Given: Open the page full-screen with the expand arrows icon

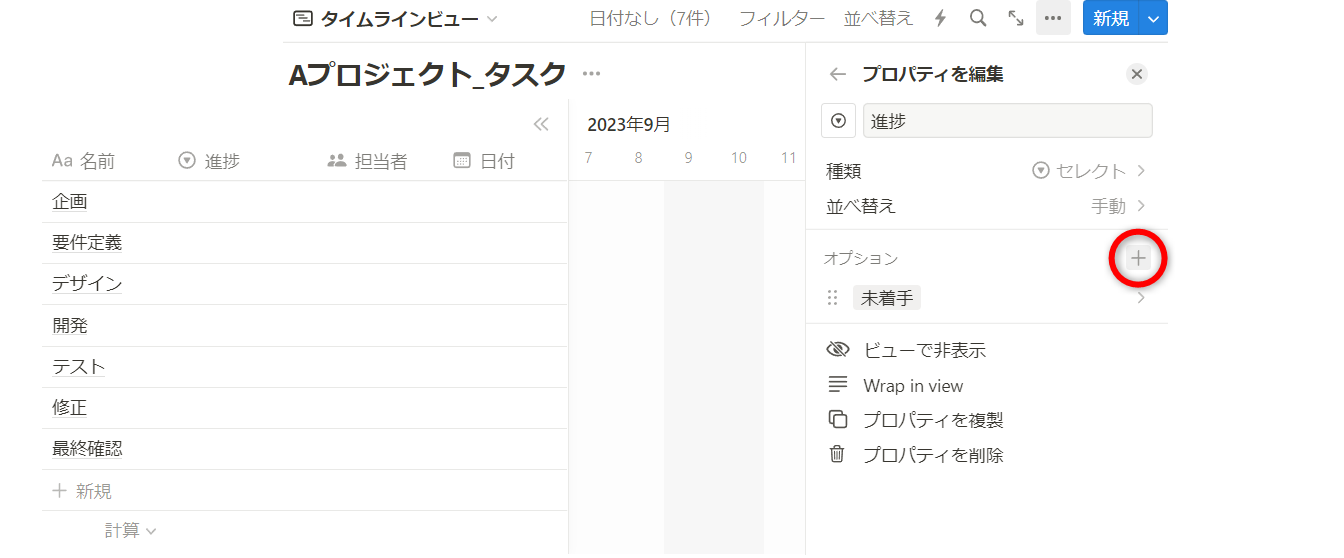Looking at the screenshot, I should 1016,18.
